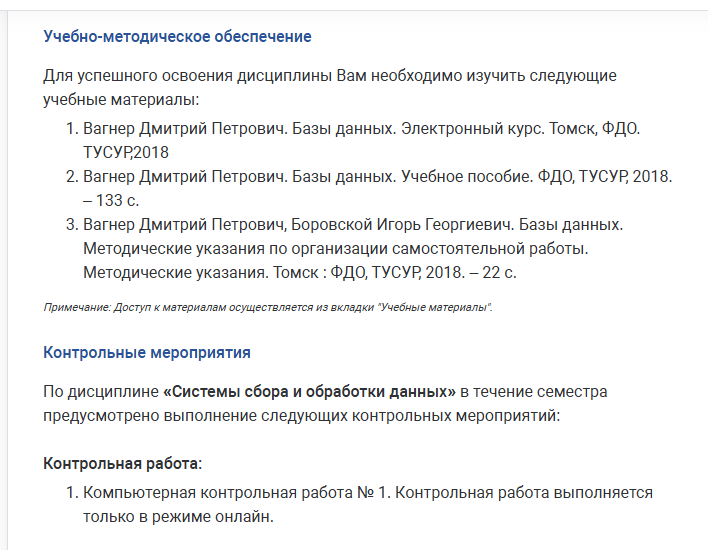Viewport: 708px width, 550px height.
Task: Click the text только в режиме онлайн
Action: [x=178, y=518]
